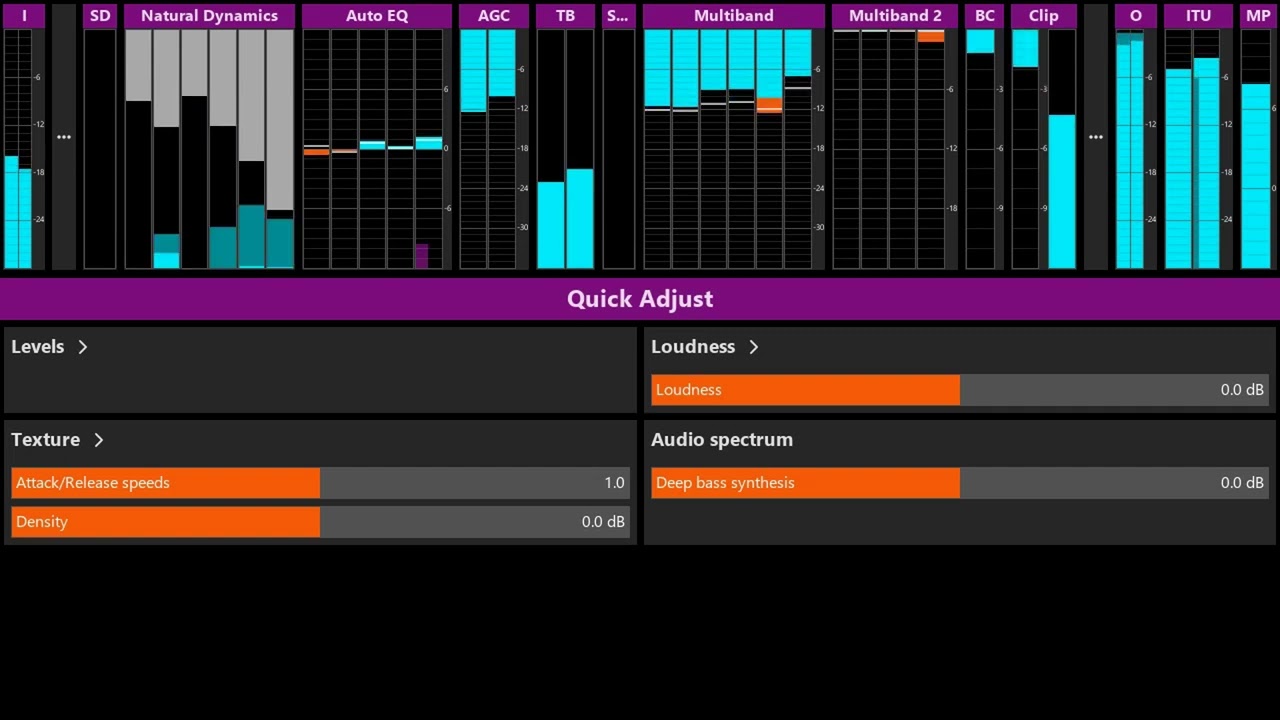The width and height of the screenshot is (1280, 720).
Task: Adjust the Loudness slider
Action: pyautogui.click(x=960, y=390)
